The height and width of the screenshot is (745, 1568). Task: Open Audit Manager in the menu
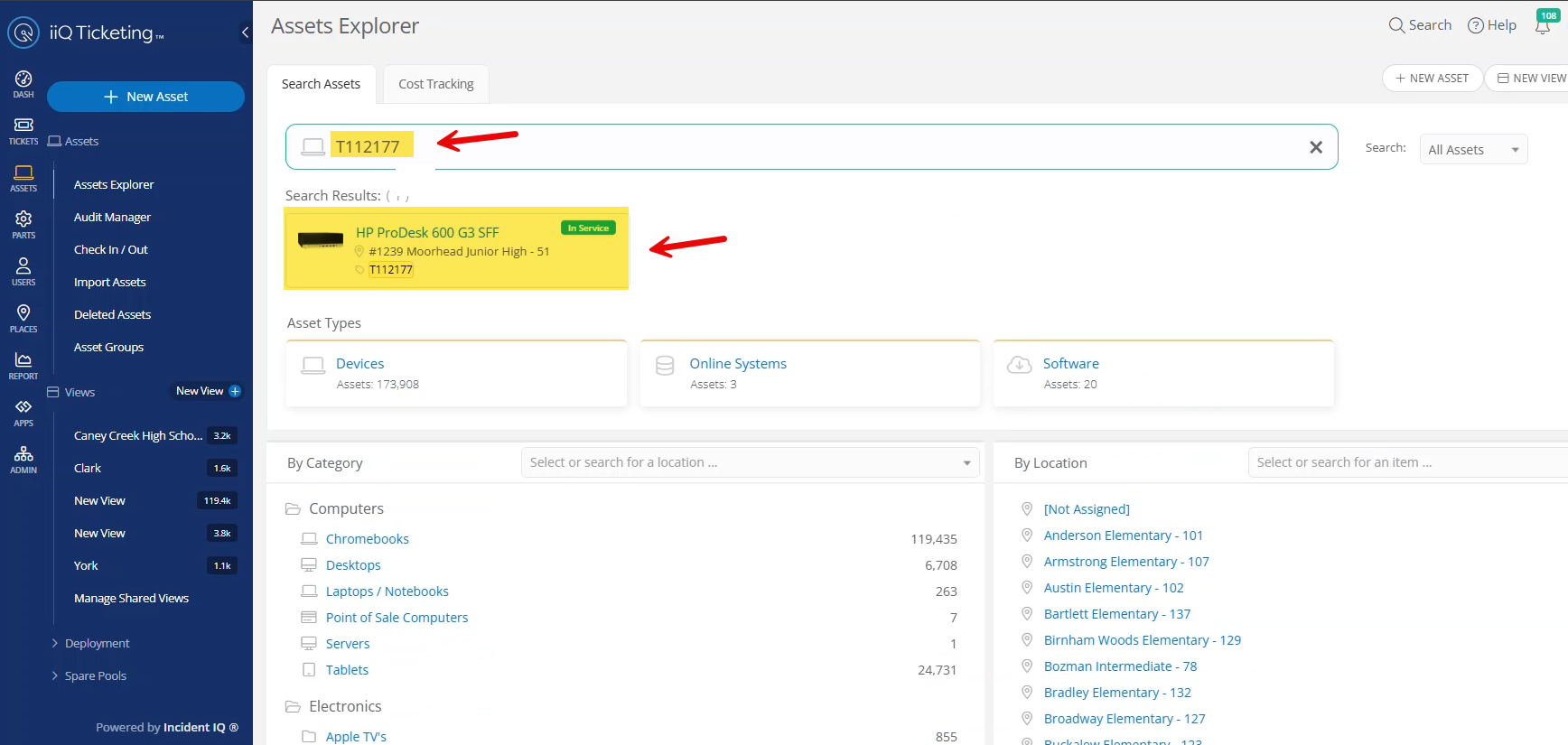pyautogui.click(x=112, y=217)
